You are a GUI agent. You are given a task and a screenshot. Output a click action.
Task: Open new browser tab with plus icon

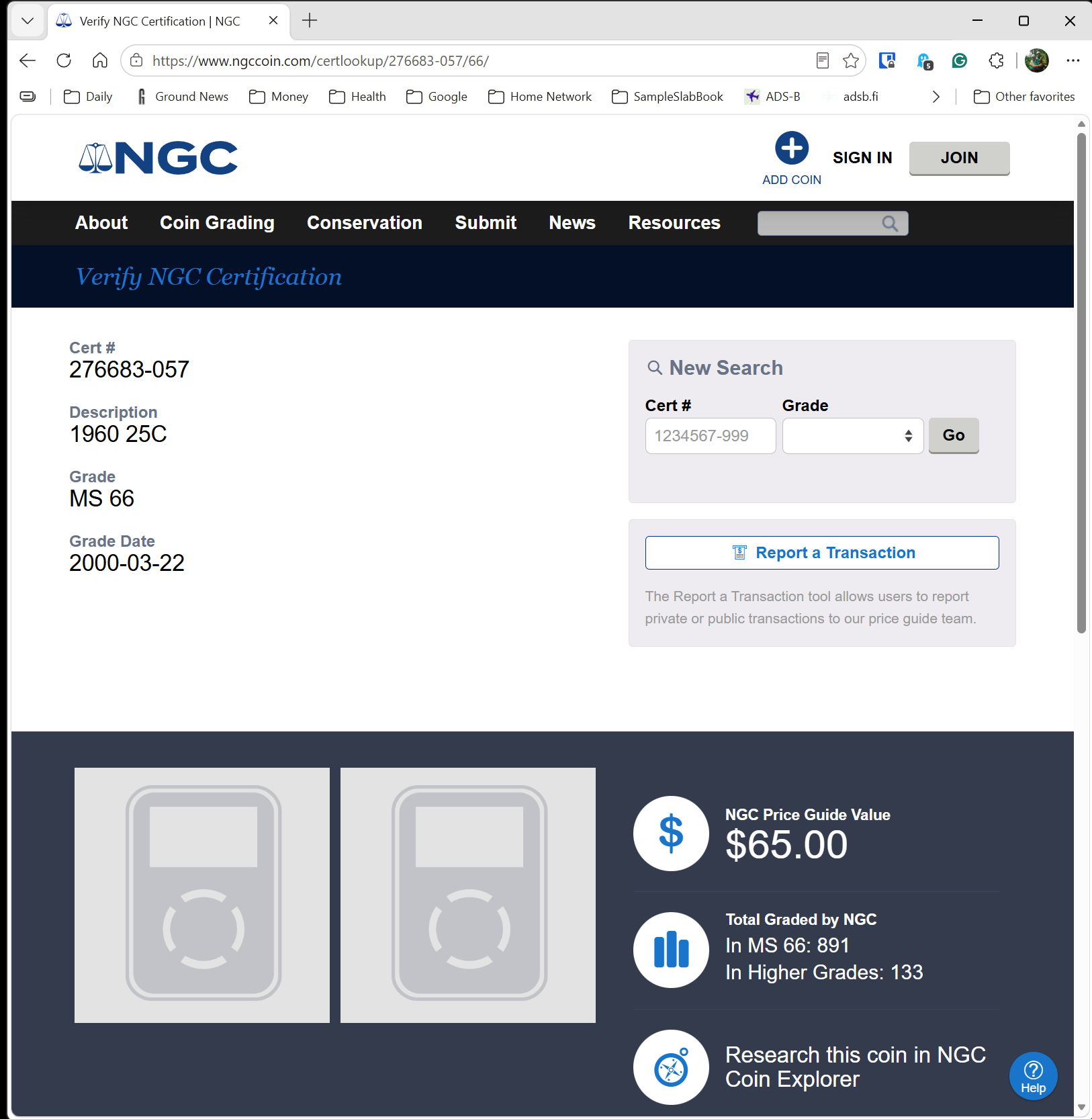tap(310, 21)
